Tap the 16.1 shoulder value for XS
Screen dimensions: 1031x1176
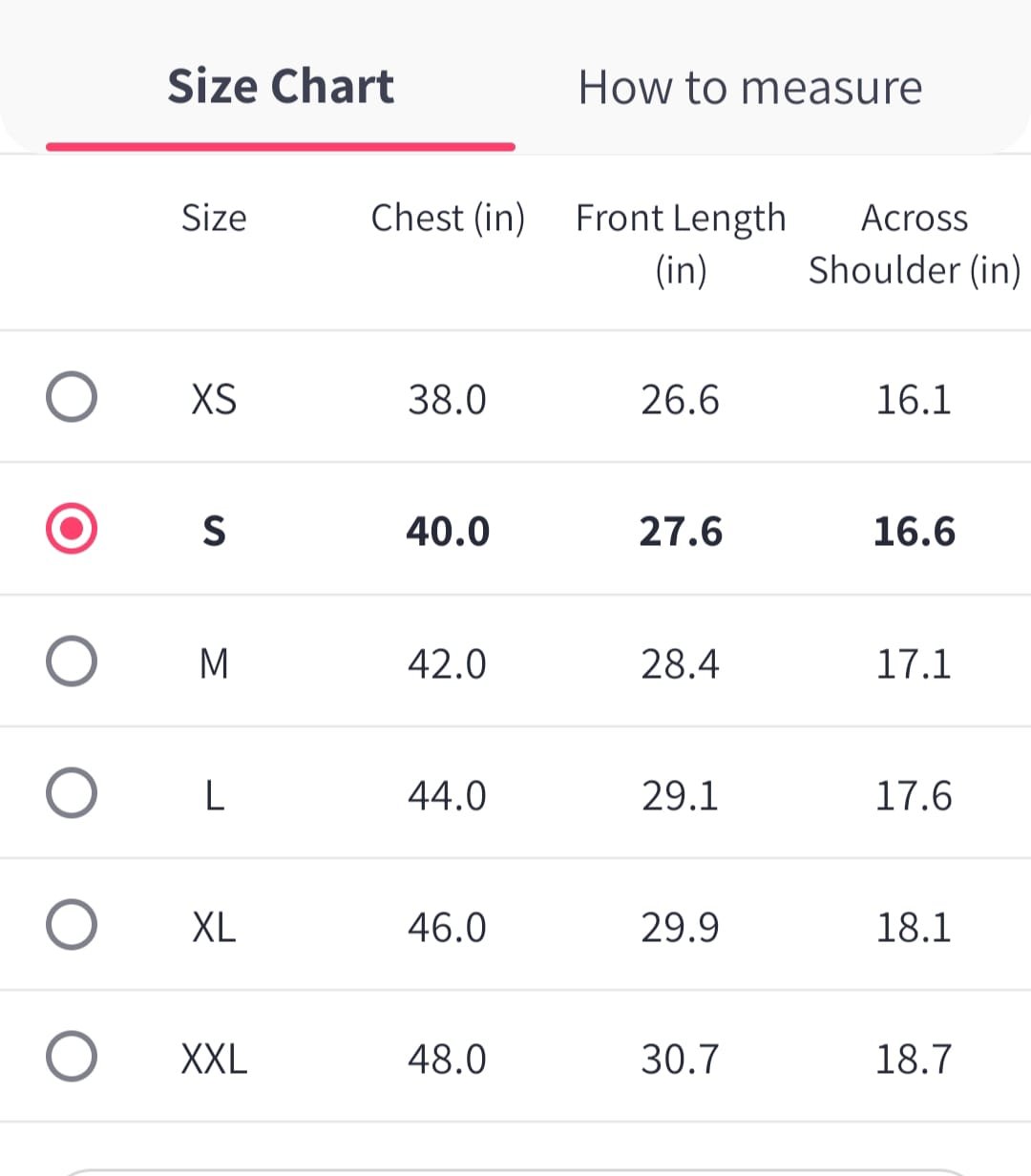click(x=914, y=399)
